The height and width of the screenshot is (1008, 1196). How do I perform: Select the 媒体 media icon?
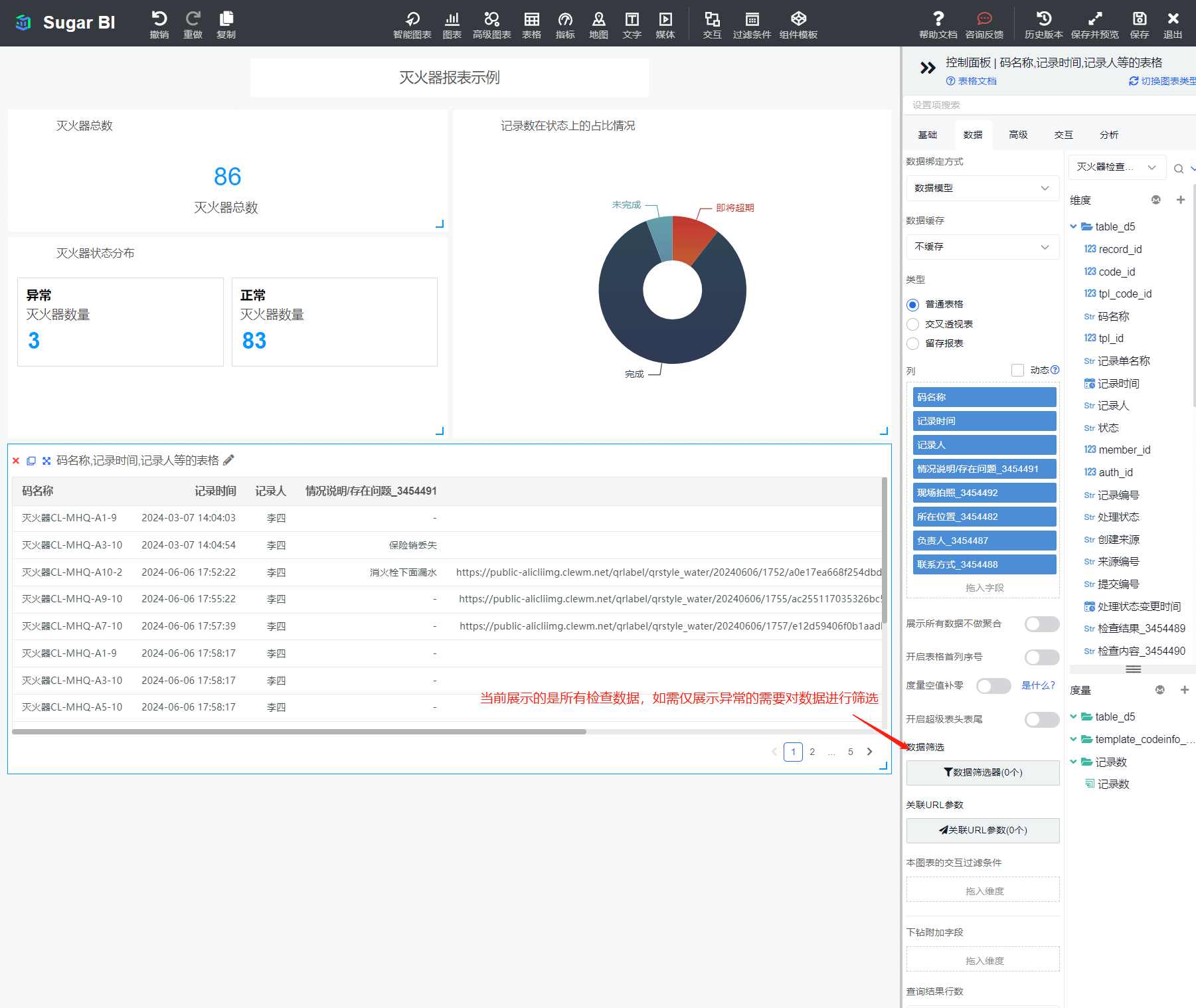(665, 19)
